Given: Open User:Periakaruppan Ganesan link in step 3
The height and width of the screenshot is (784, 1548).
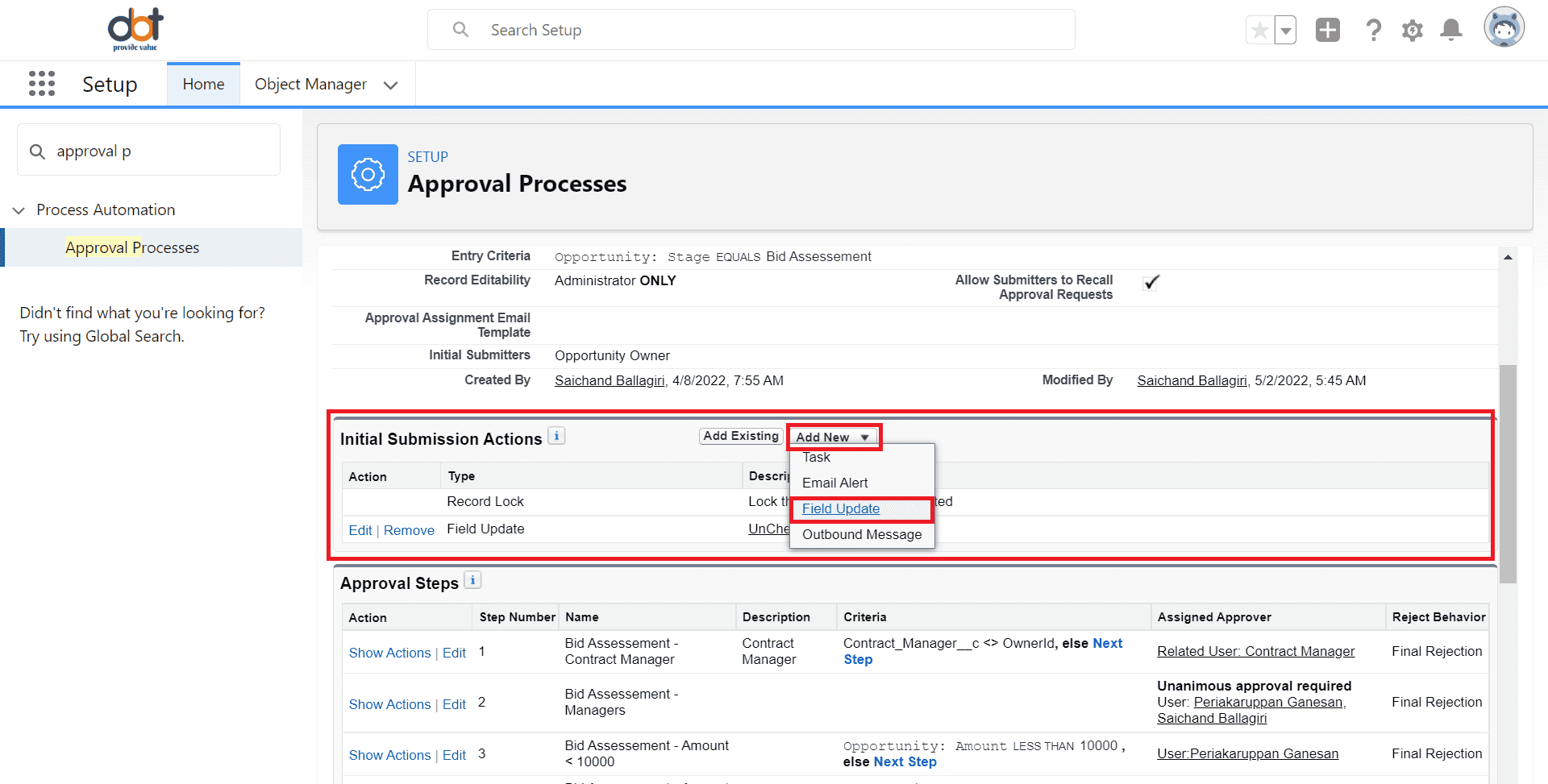Looking at the screenshot, I should (1248, 753).
